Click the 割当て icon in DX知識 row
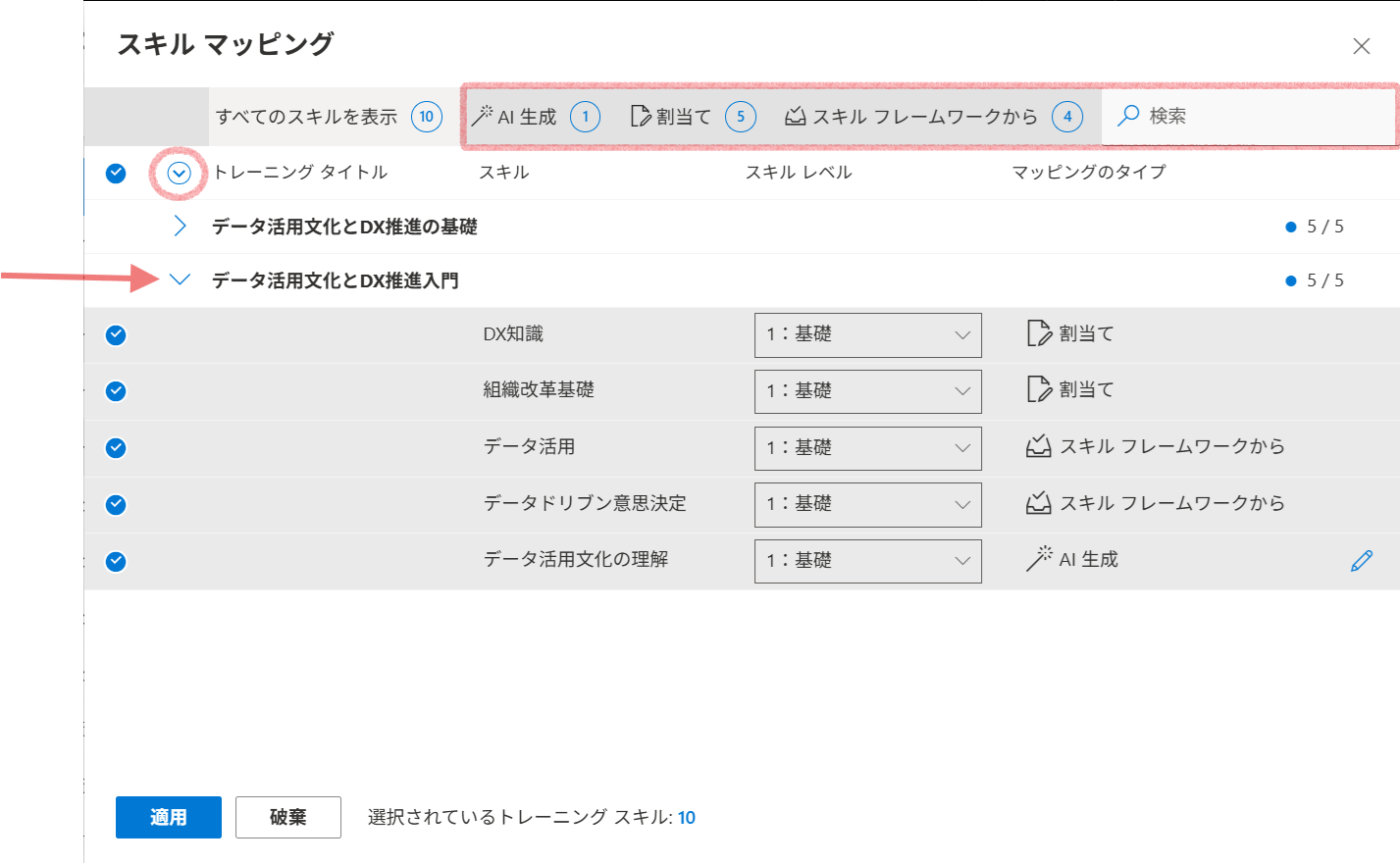The width and height of the screenshot is (1400, 863). tap(1038, 333)
